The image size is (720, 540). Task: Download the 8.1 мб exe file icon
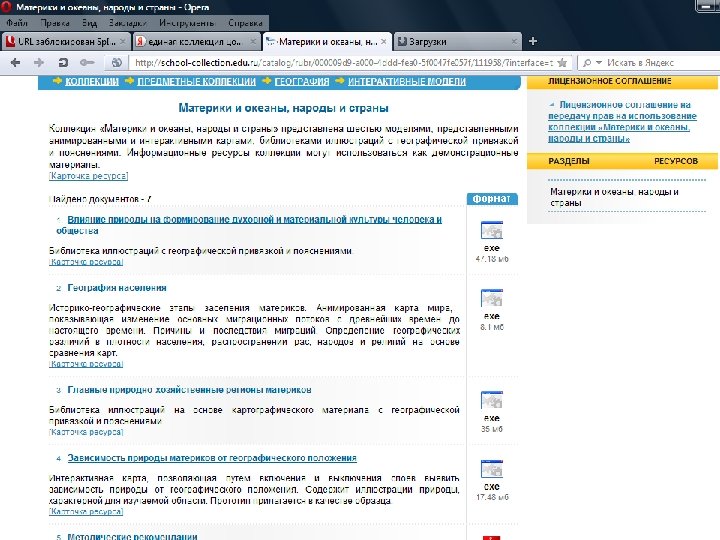tap(492, 298)
